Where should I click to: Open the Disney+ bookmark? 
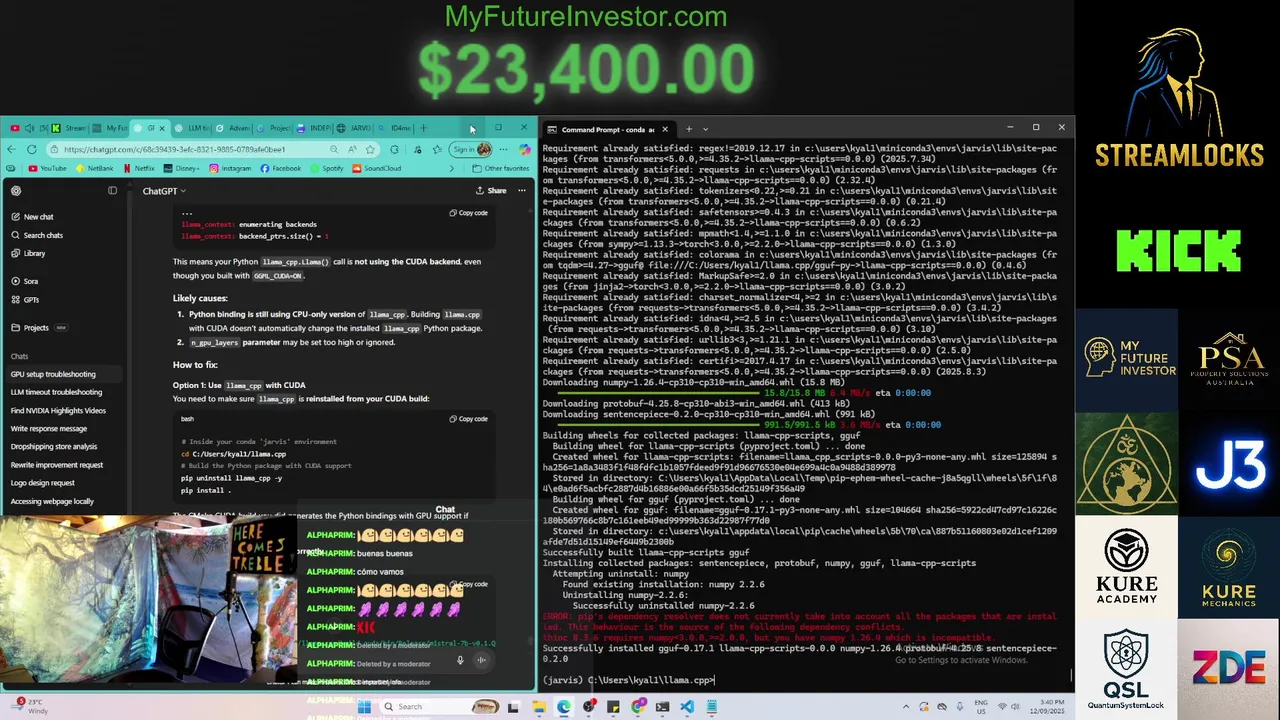(x=181, y=168)
